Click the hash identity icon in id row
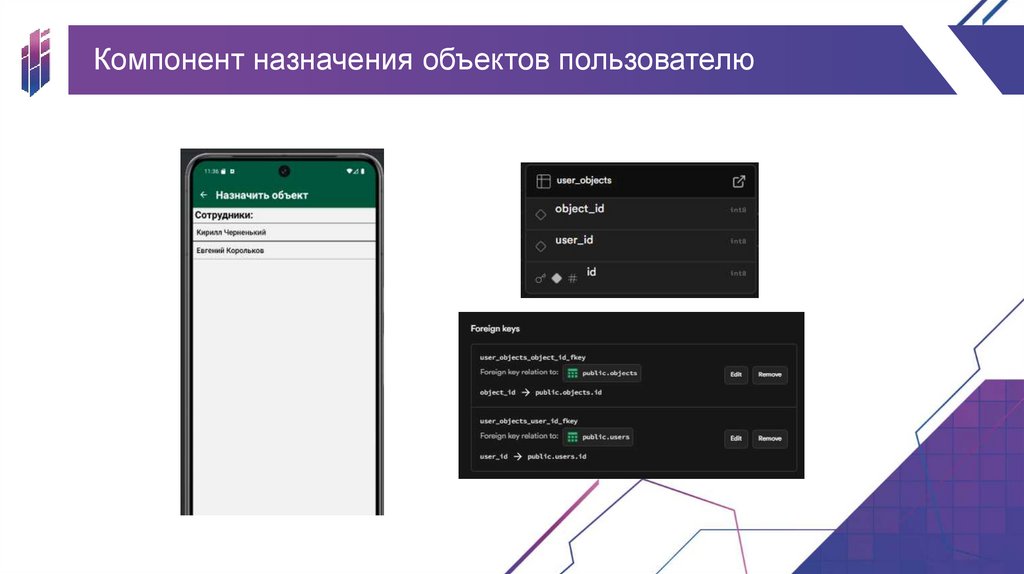 click(x=572, y=279)
